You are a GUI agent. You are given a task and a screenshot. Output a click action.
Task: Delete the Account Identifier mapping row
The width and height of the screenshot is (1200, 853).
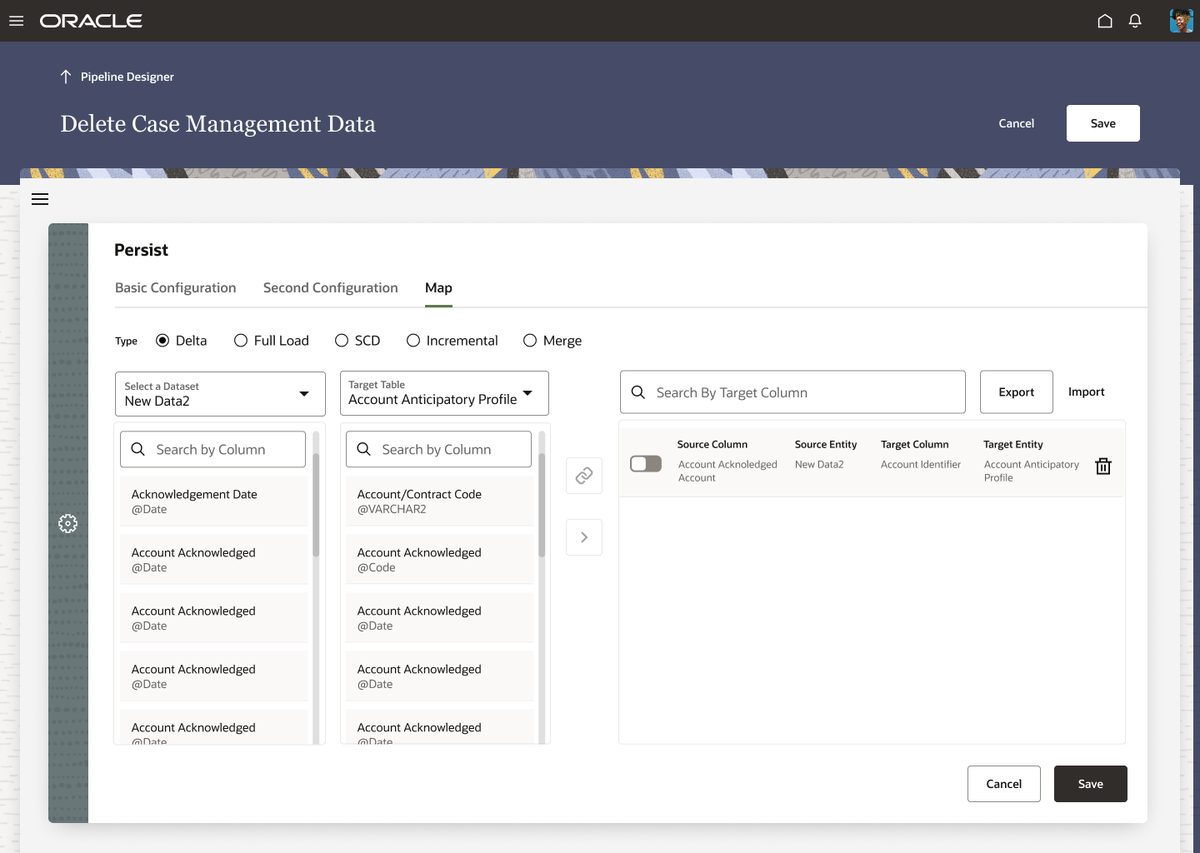pyautogui.click(x=1103, y=466)
